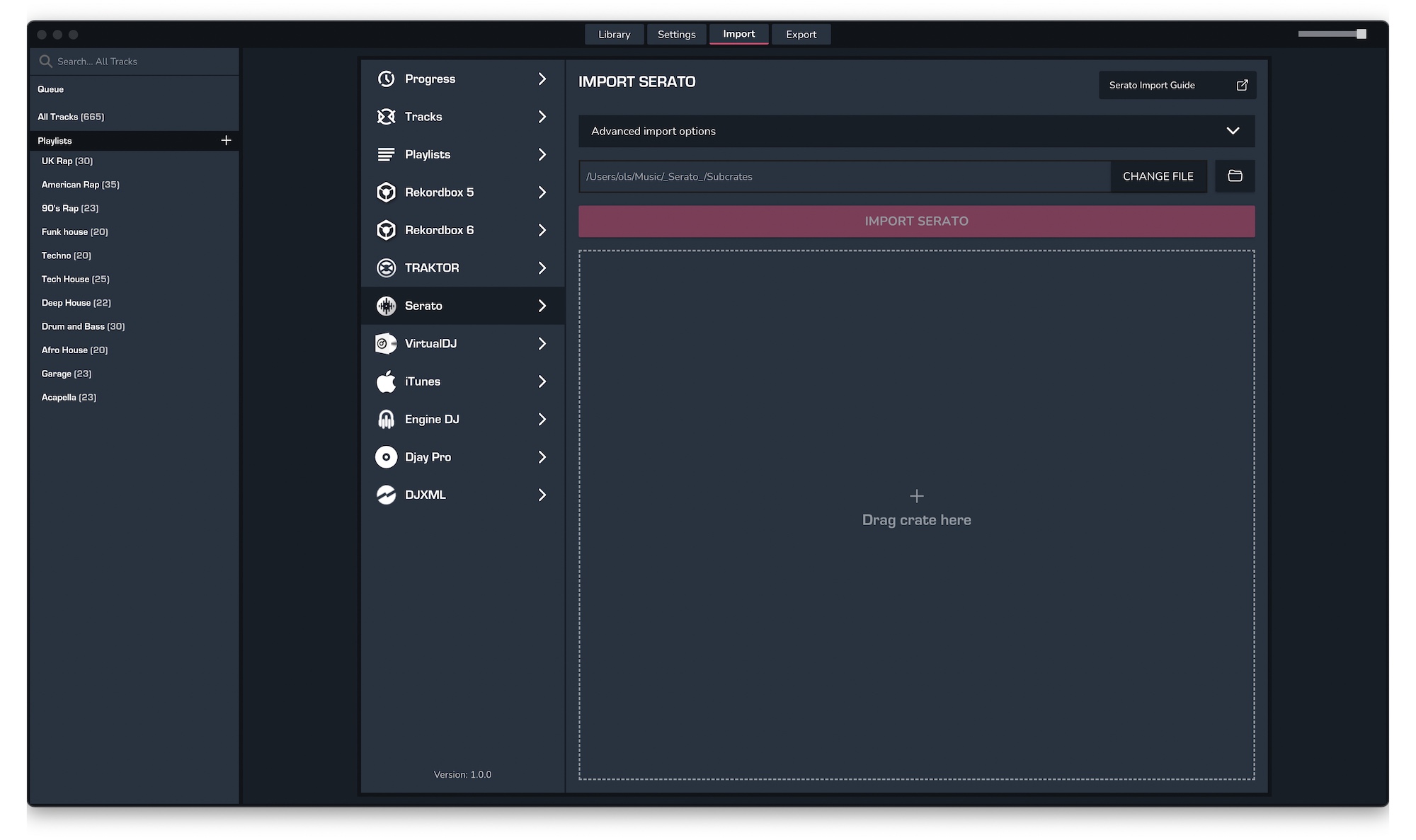1416x840 pixels.
Task: Open folder browser icon next to Change File
Action: (1235, 176)
